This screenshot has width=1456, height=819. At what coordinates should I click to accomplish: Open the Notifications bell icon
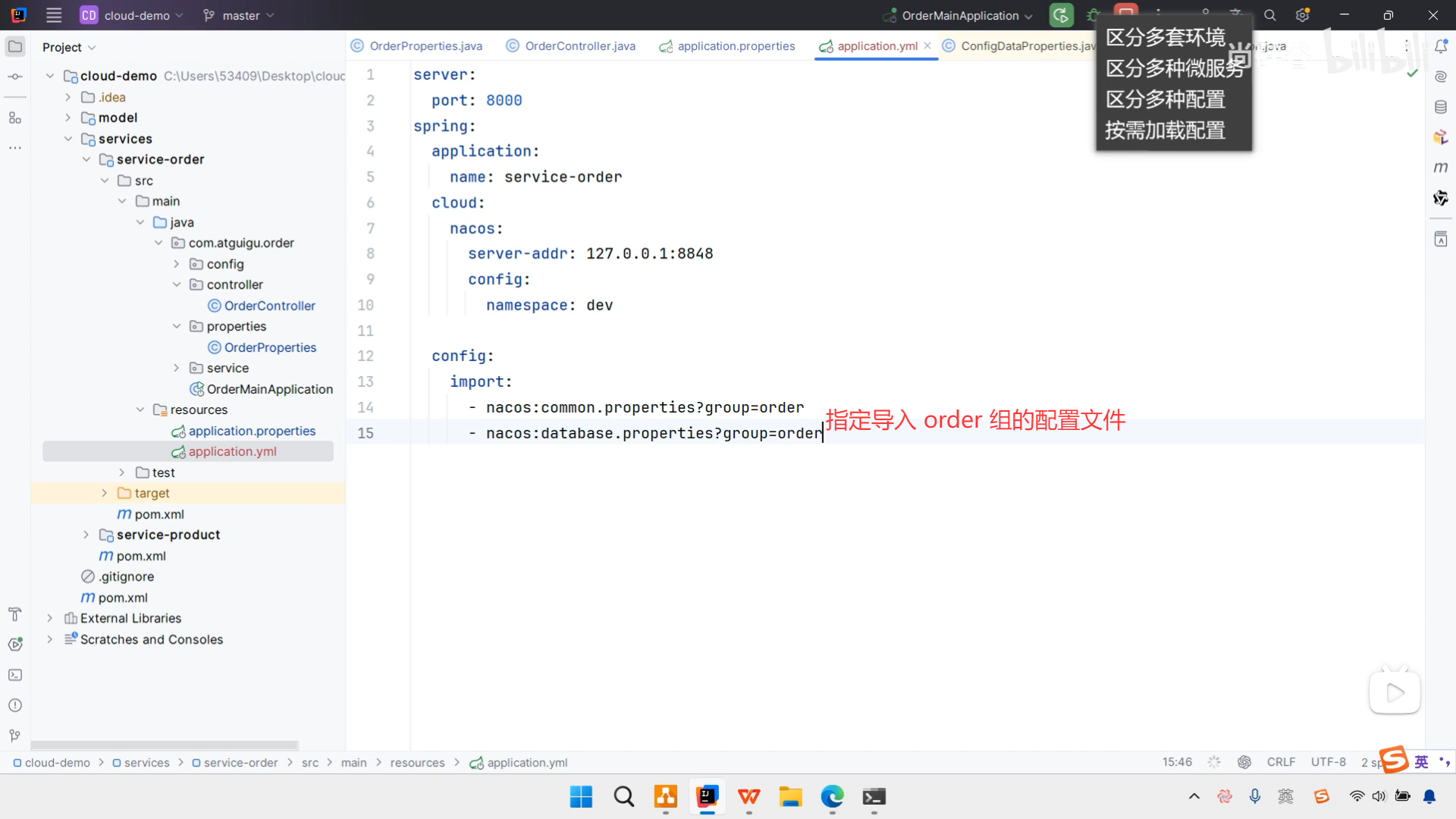[x=1441, y=46]
